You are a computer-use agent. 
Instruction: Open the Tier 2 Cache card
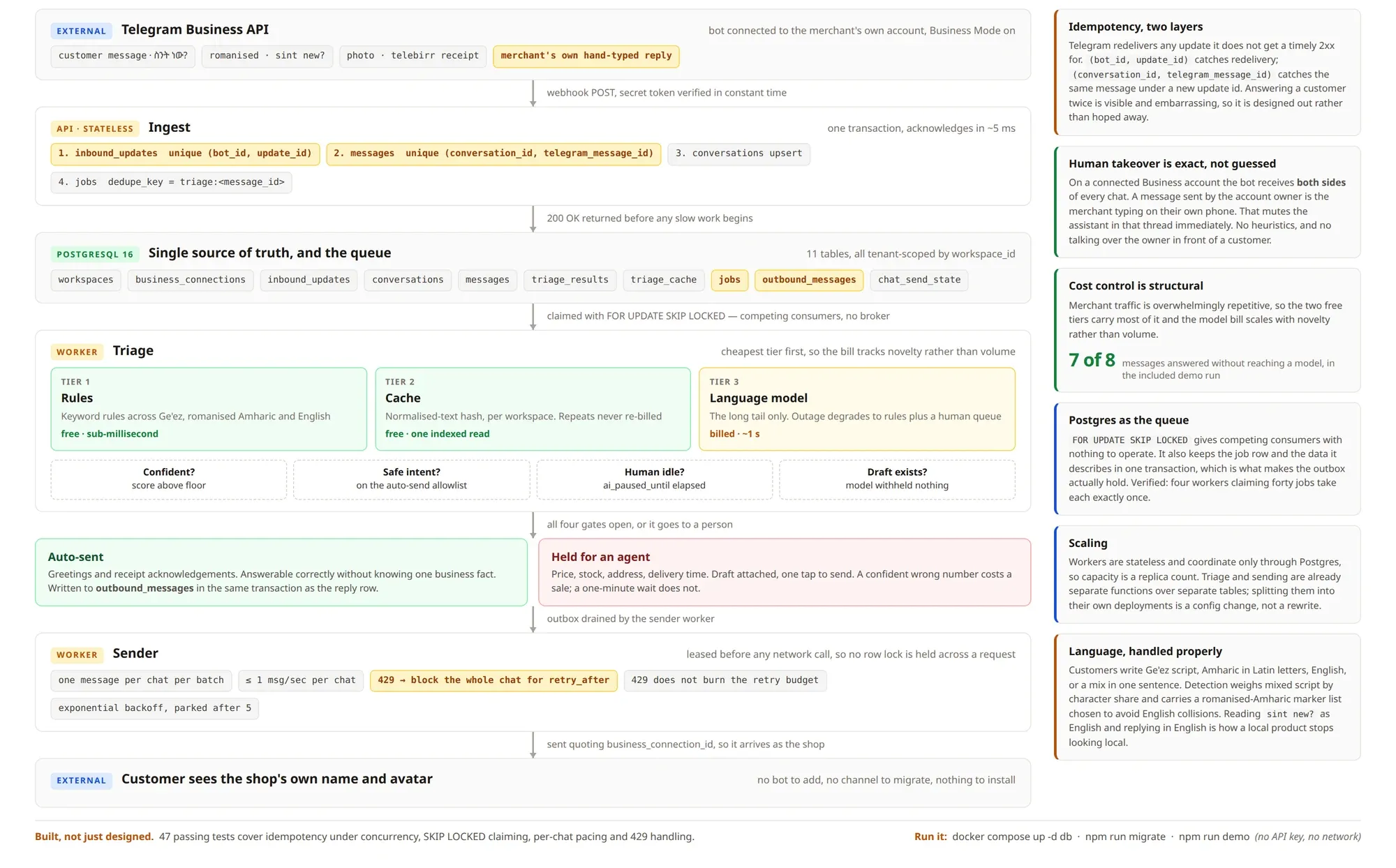[x=533, y=409]
